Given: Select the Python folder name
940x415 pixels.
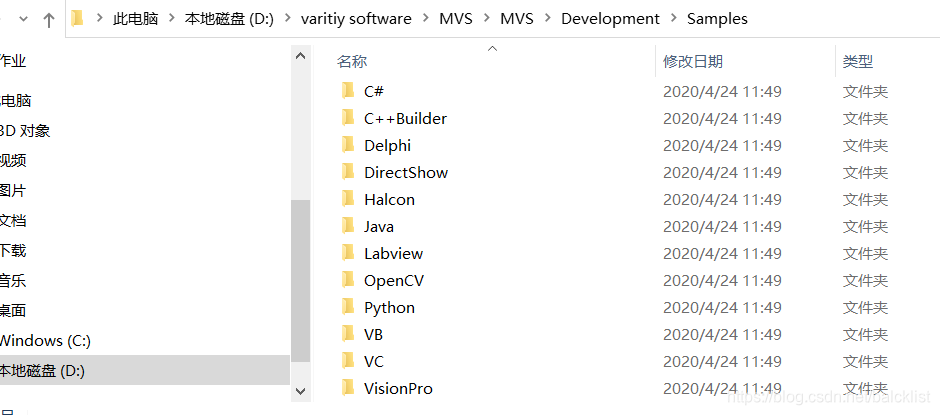Looking at the screenshot, I should [389, 307].
